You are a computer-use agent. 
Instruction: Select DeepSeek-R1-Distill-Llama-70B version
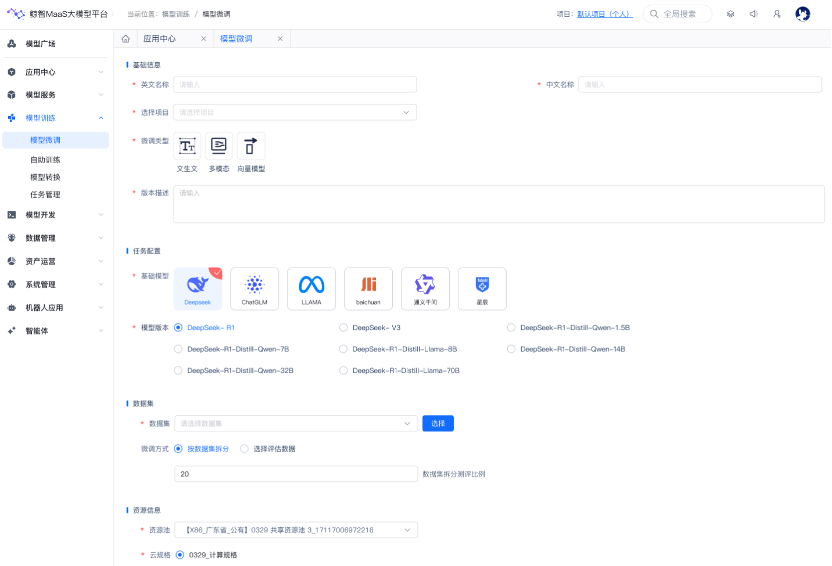pos(343,371)
